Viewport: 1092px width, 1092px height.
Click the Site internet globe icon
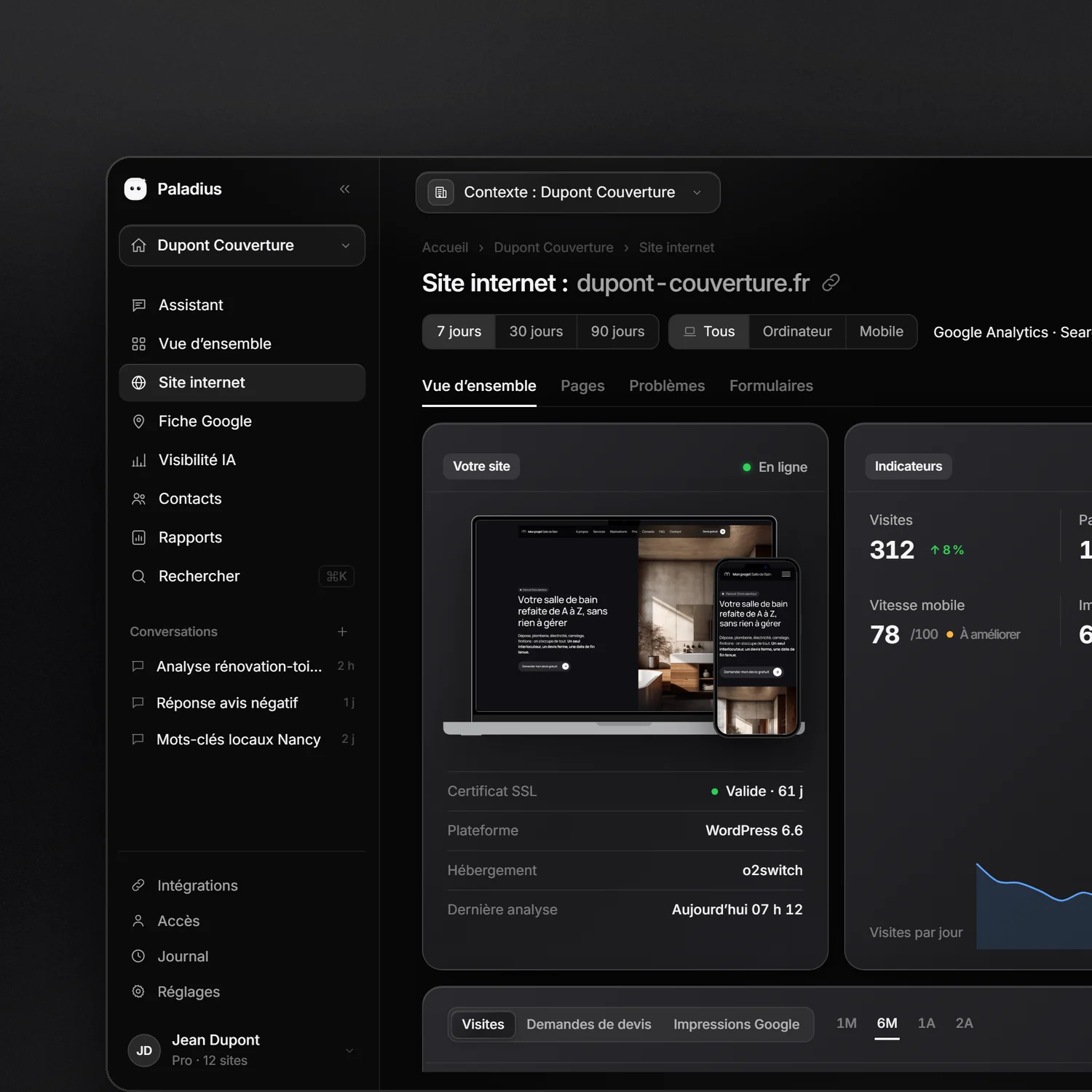click(139, 383)
